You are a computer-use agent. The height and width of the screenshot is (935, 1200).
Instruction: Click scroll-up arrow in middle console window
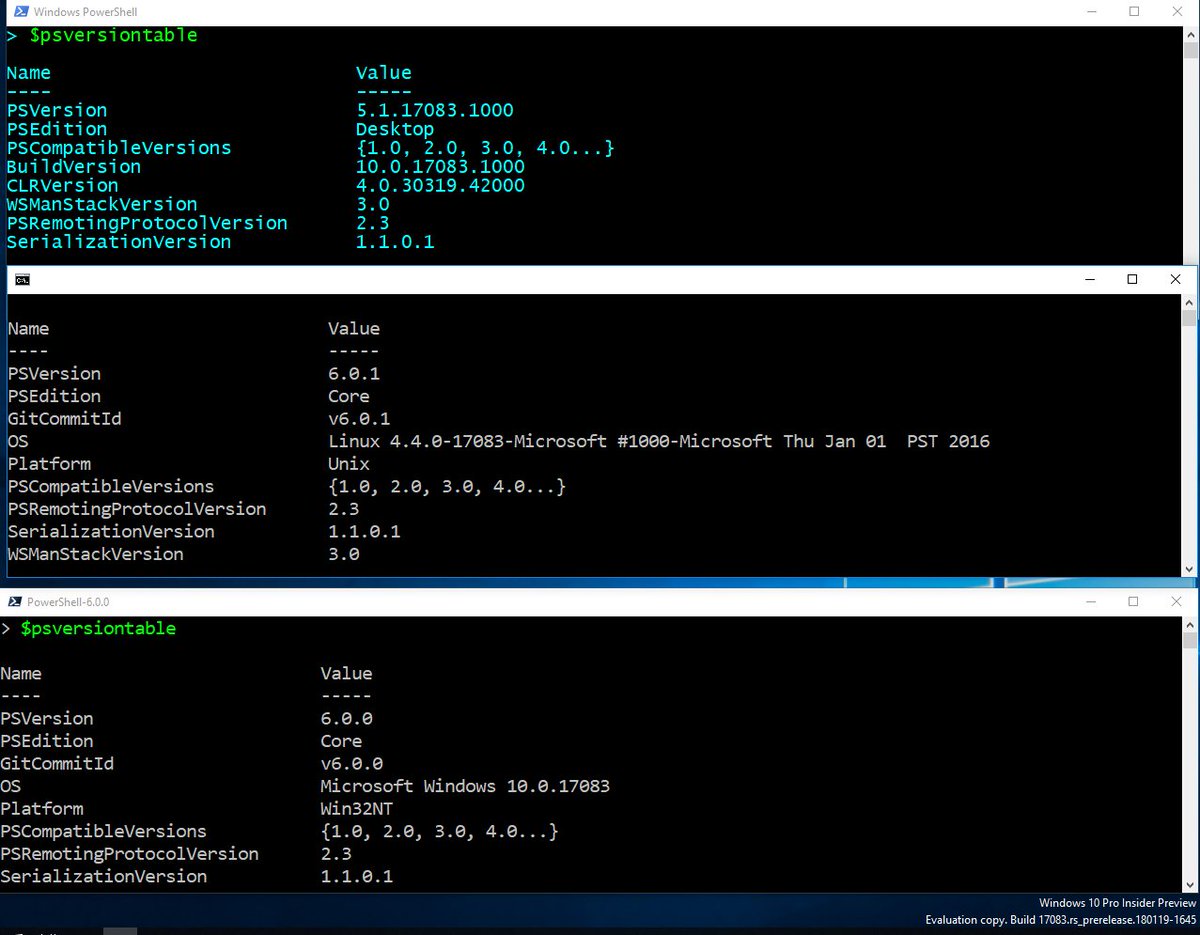tap(1189, 302)
